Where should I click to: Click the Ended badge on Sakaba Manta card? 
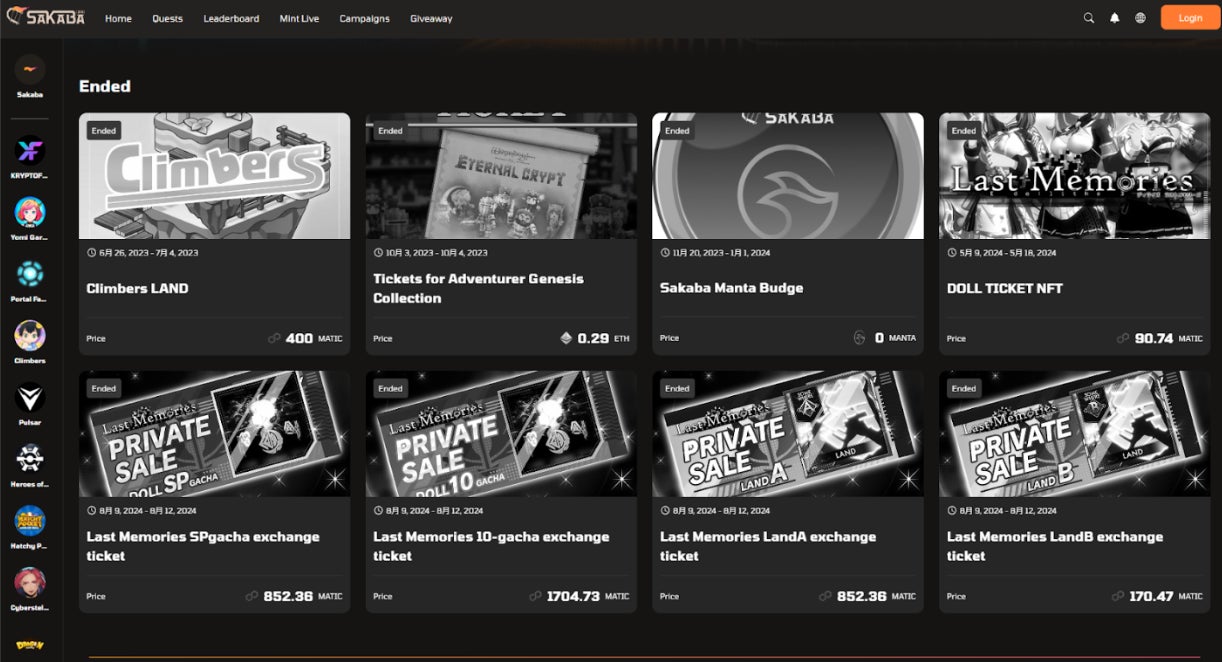pyautogui.click(x=677, y=131)
